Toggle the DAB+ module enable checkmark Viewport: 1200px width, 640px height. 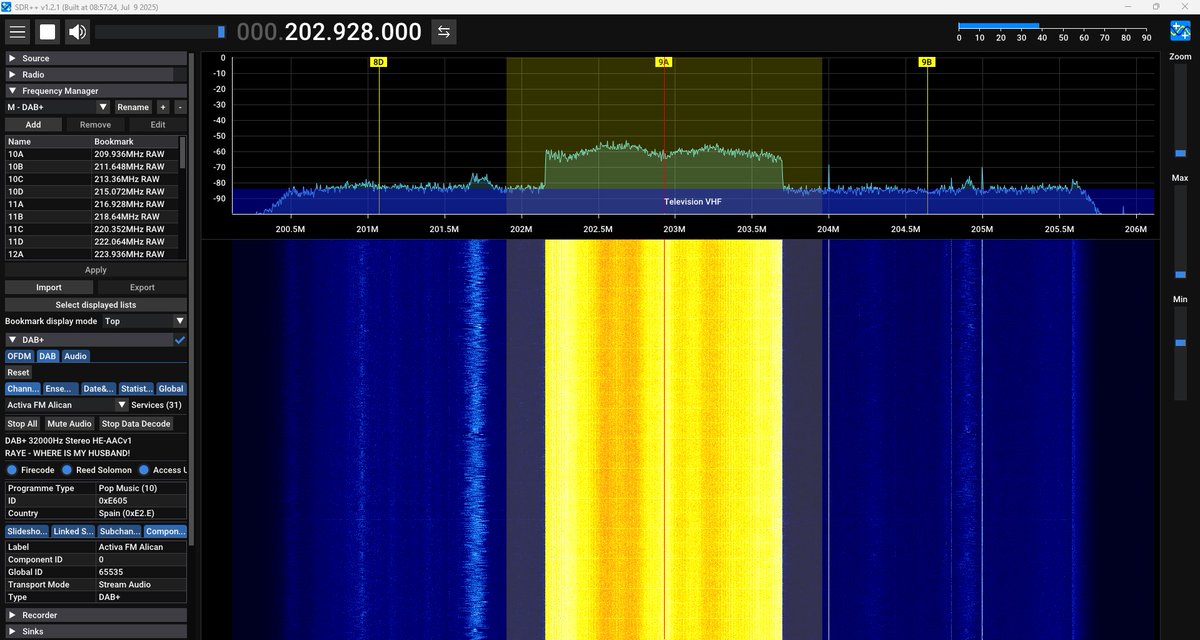click(x=180, y=340)
